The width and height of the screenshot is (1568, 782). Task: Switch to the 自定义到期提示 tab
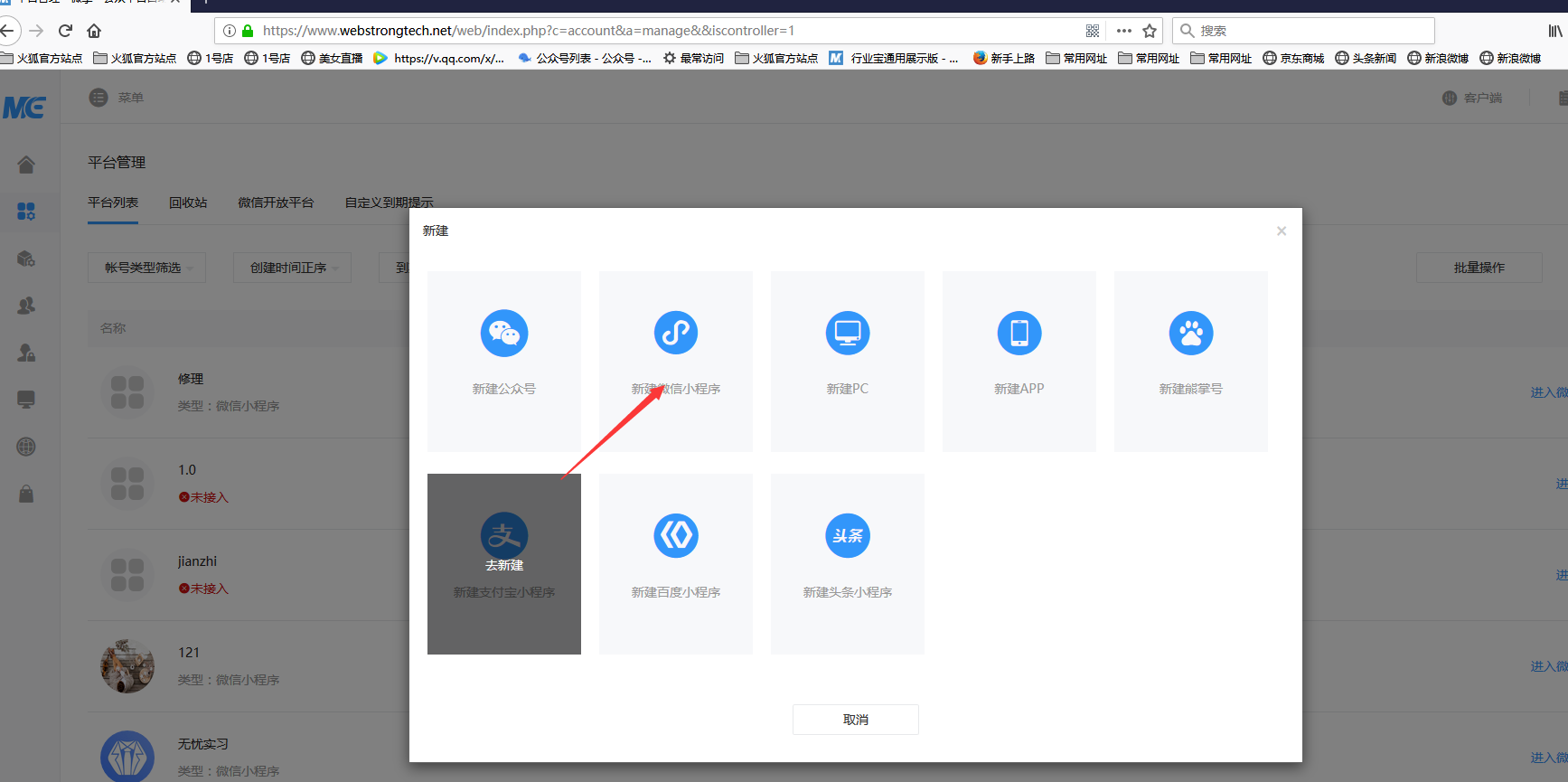390,203
